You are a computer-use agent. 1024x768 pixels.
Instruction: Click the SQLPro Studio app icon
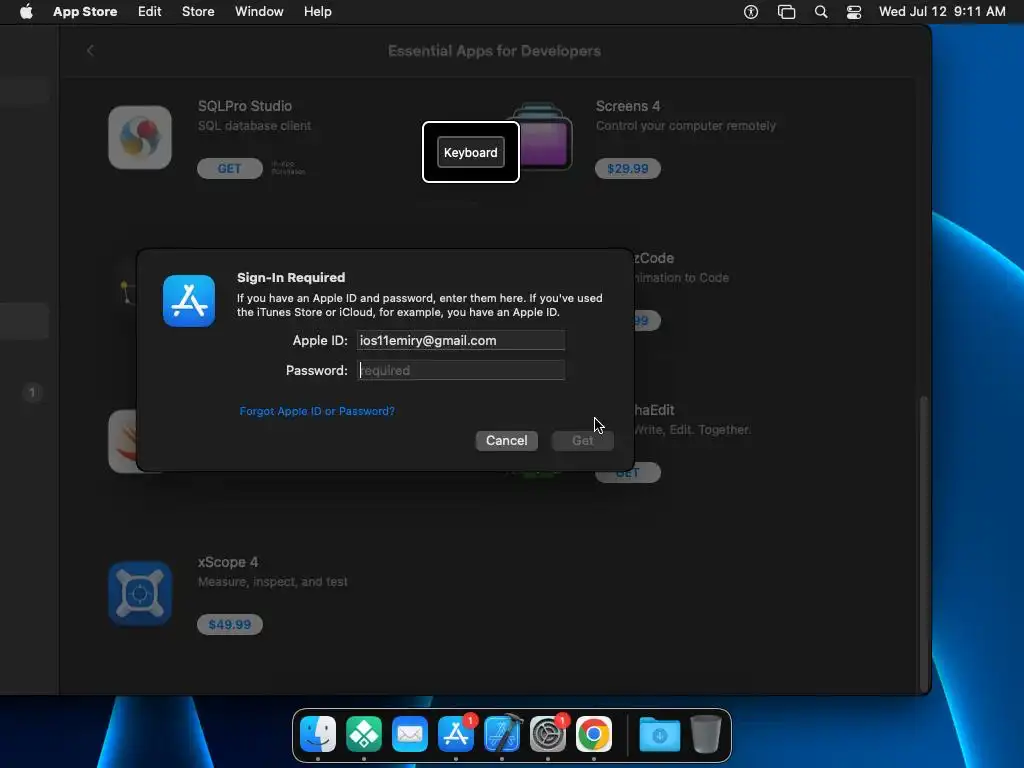point(140,137)
